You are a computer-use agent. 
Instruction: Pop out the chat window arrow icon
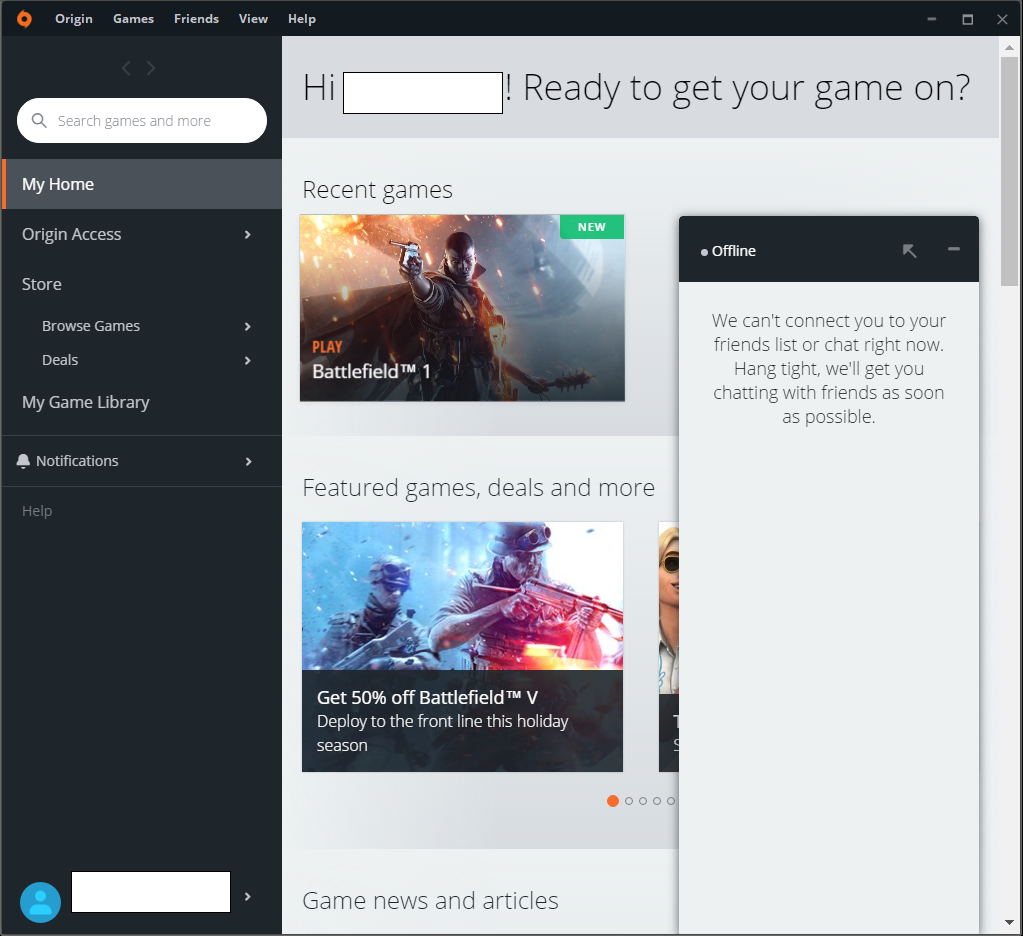coord(909,250)
